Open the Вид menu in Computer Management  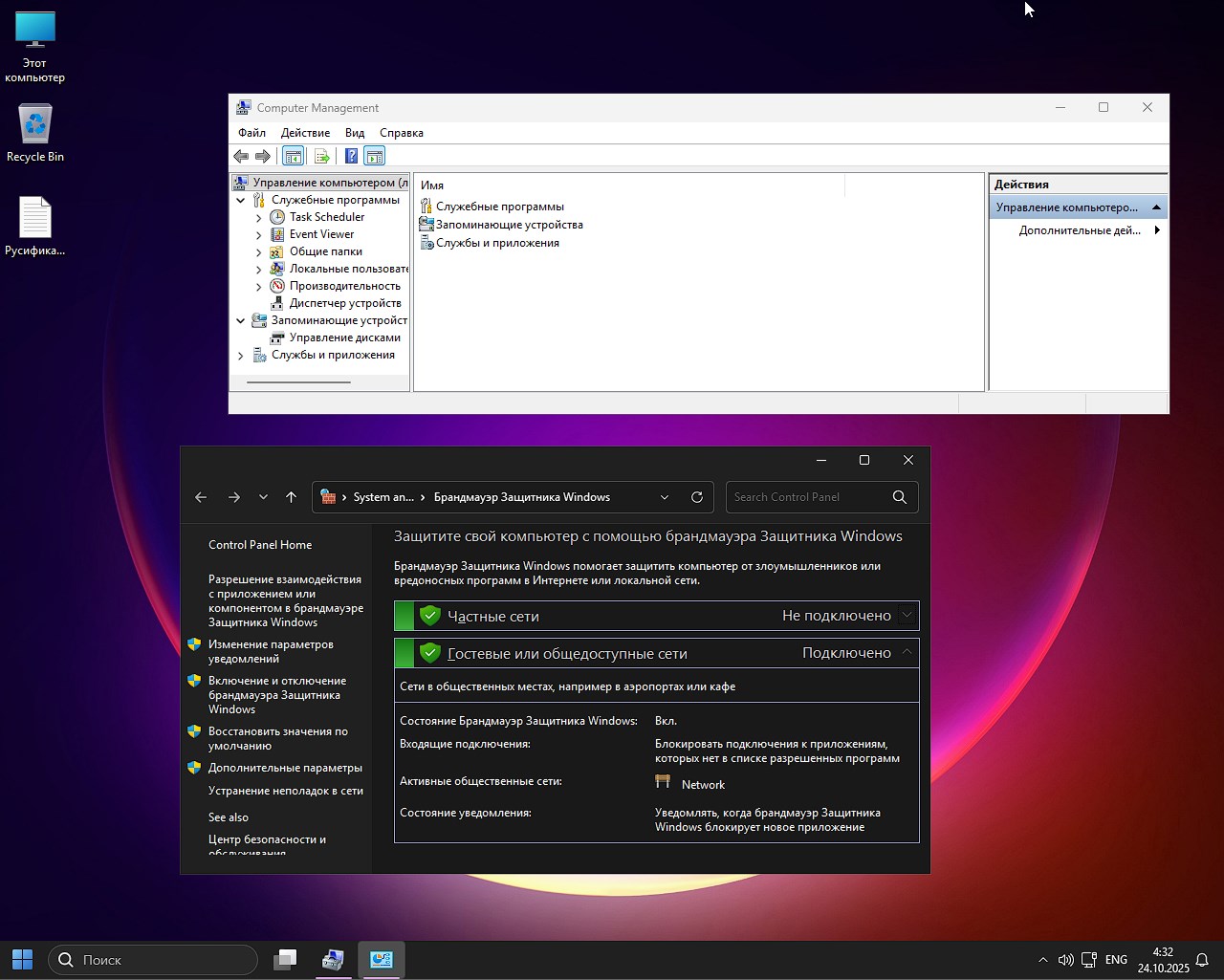click(355, 133)
